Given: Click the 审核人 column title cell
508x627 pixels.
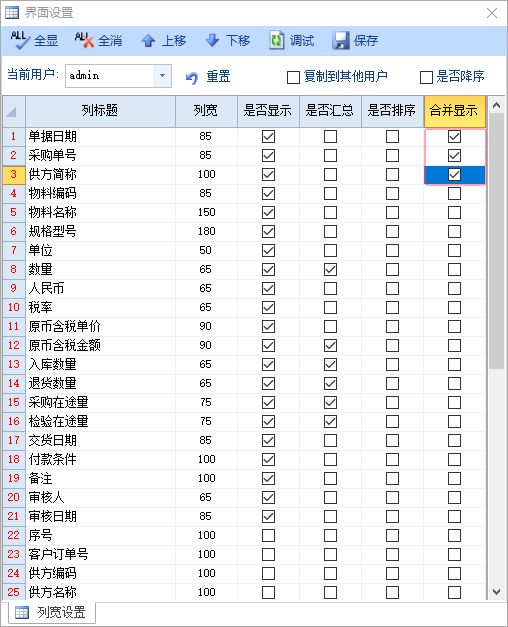Looking at the screenshot, I should pyautogui.click(x=100, y=497).
